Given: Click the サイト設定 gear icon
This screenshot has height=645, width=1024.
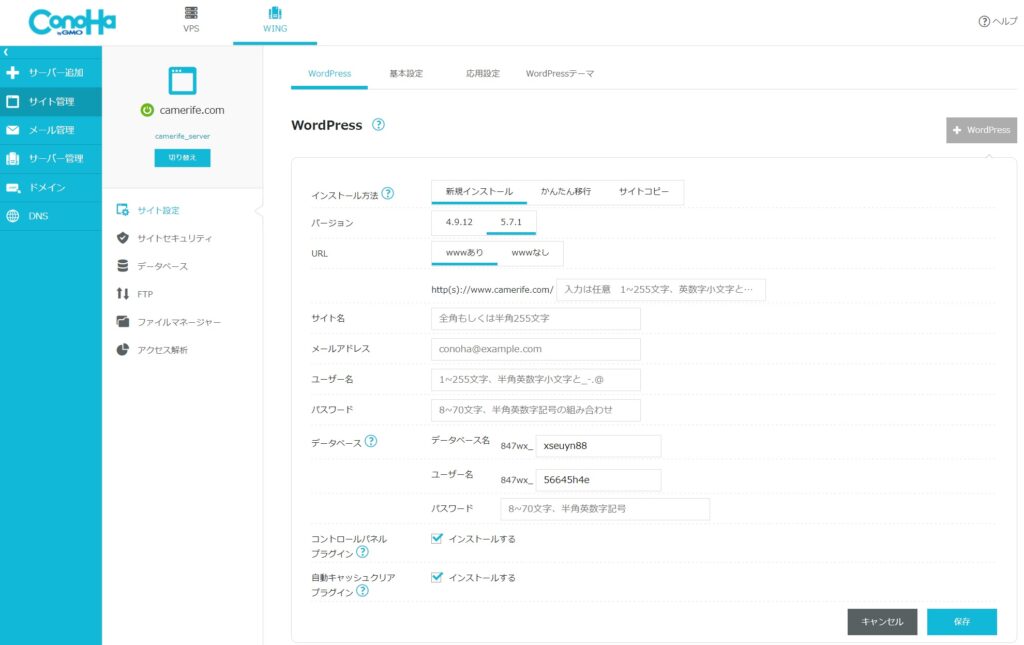Looking at the screenshot, I should click(x=122, y=210).
